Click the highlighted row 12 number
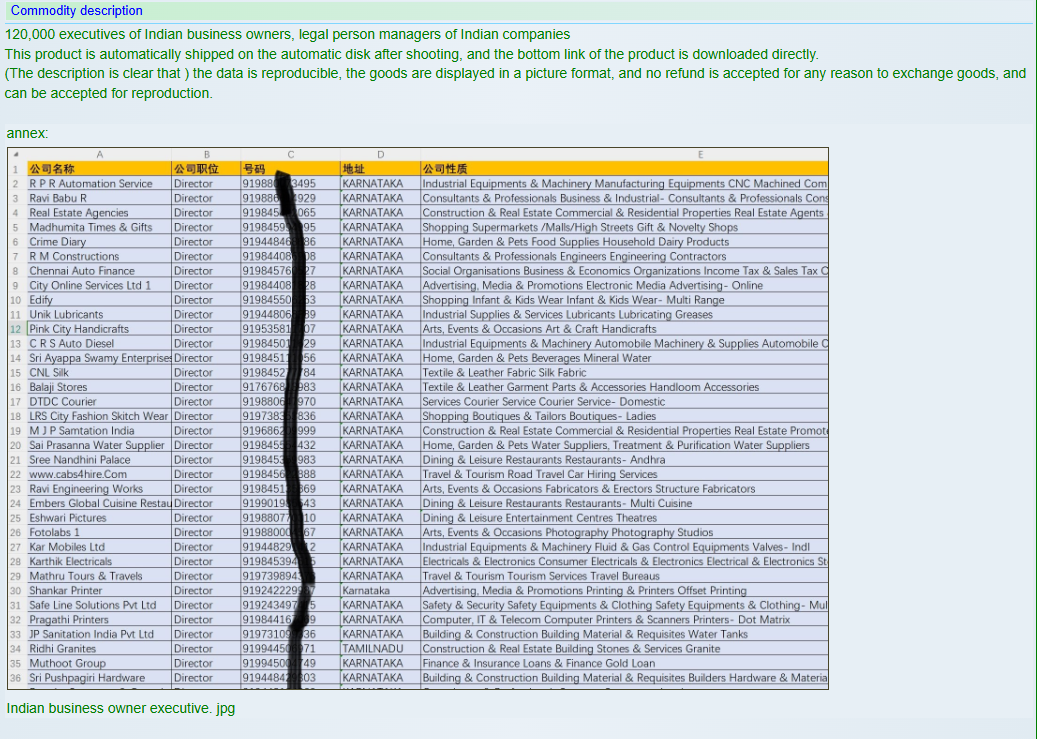Screen dimensions: 1038x739 (x=16, y=329)
